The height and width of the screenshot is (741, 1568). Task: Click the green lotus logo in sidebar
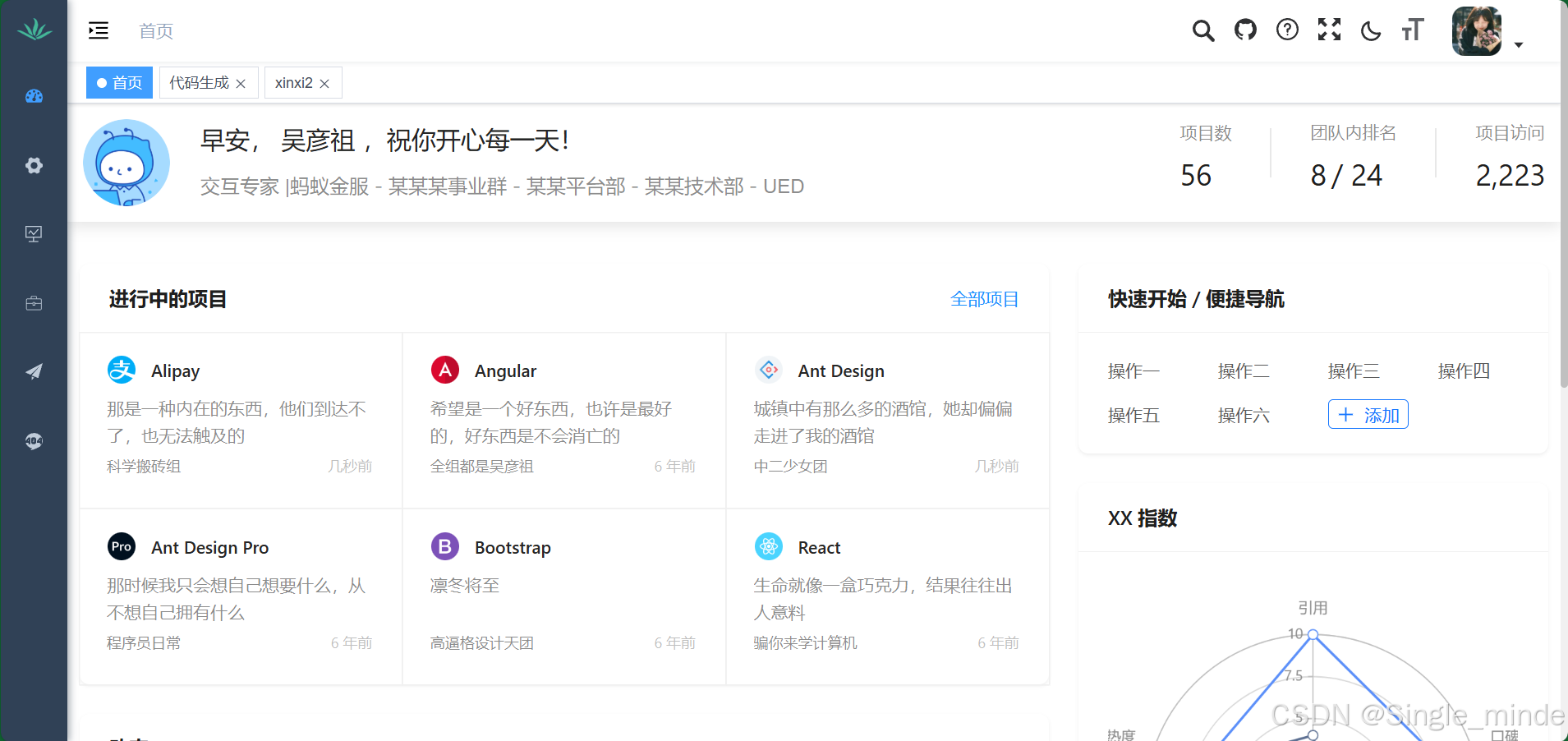[34, 30]
